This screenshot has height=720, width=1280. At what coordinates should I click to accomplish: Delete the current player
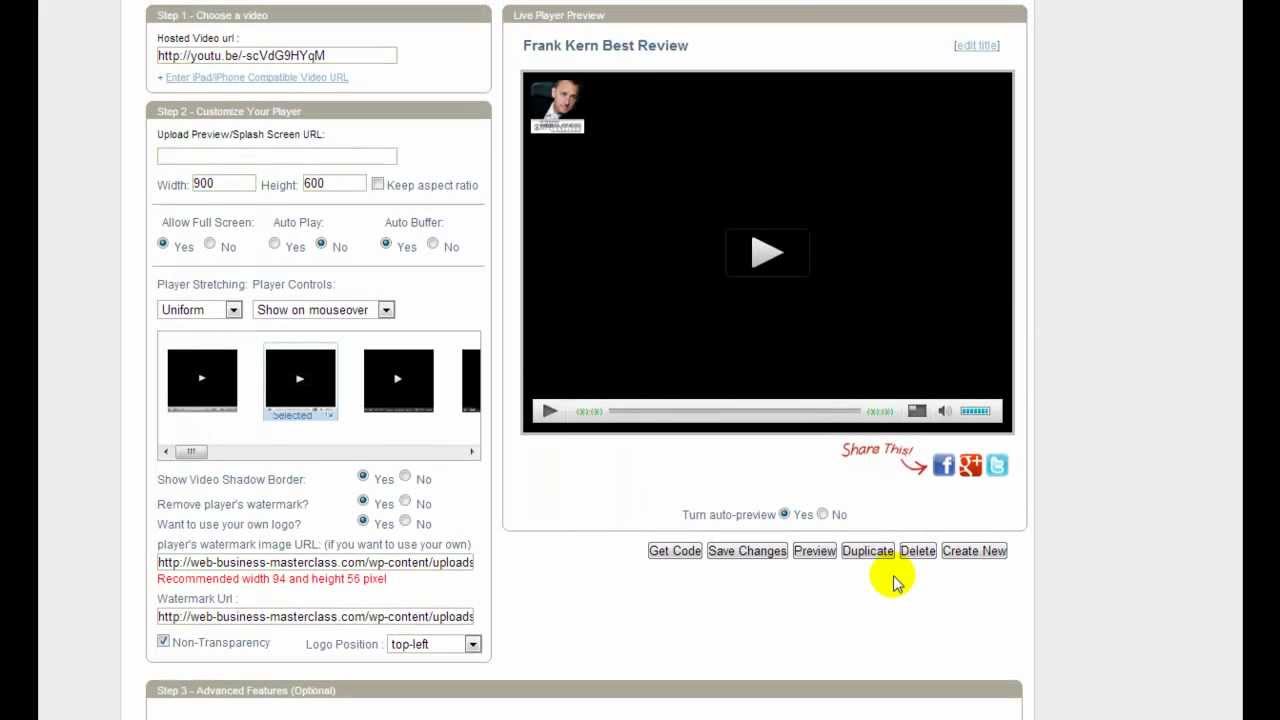coord(918,551)
